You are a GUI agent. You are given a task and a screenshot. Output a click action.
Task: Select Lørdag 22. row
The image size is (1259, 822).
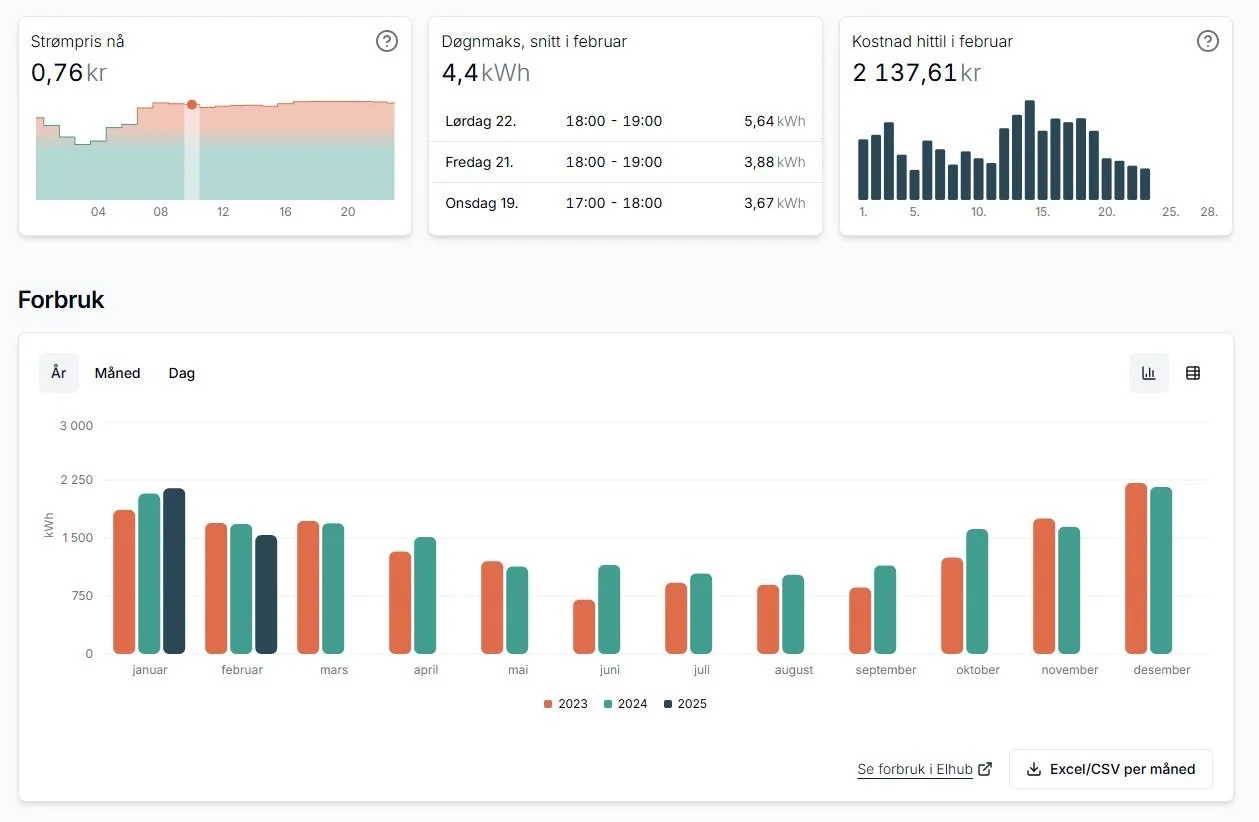click(x=625, y=121)
